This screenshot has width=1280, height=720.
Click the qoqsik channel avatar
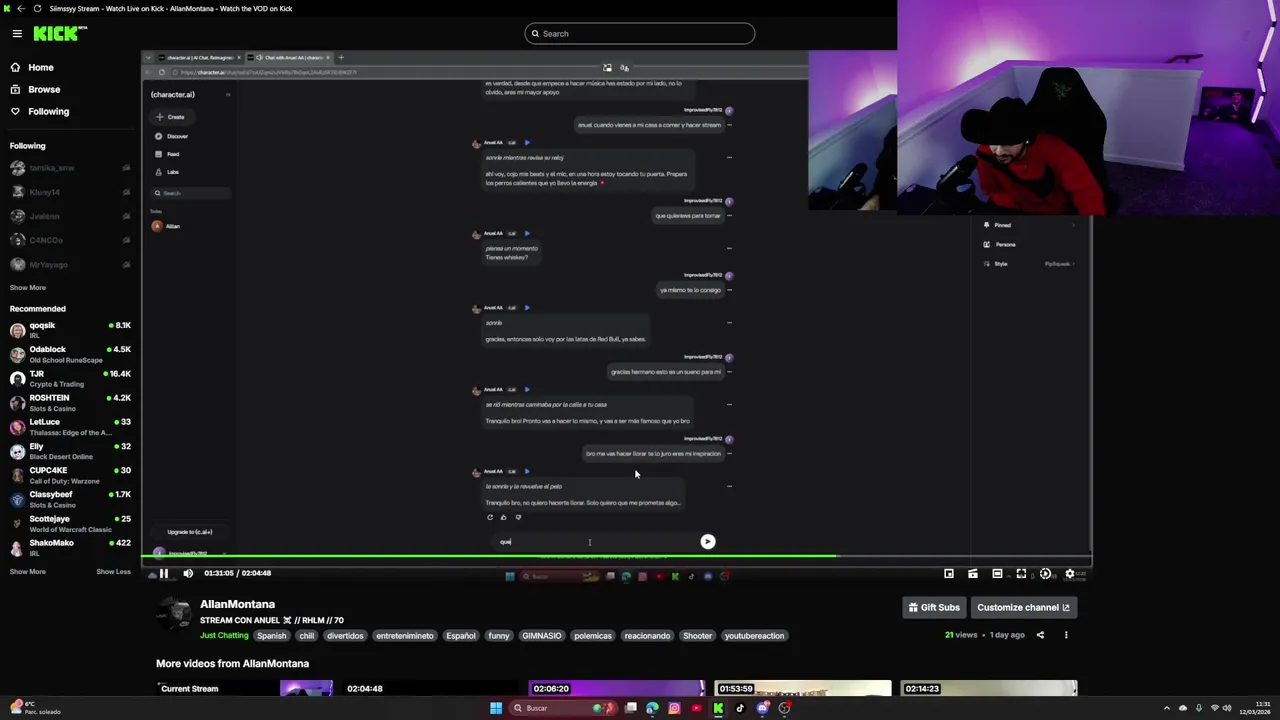[17, 330]
